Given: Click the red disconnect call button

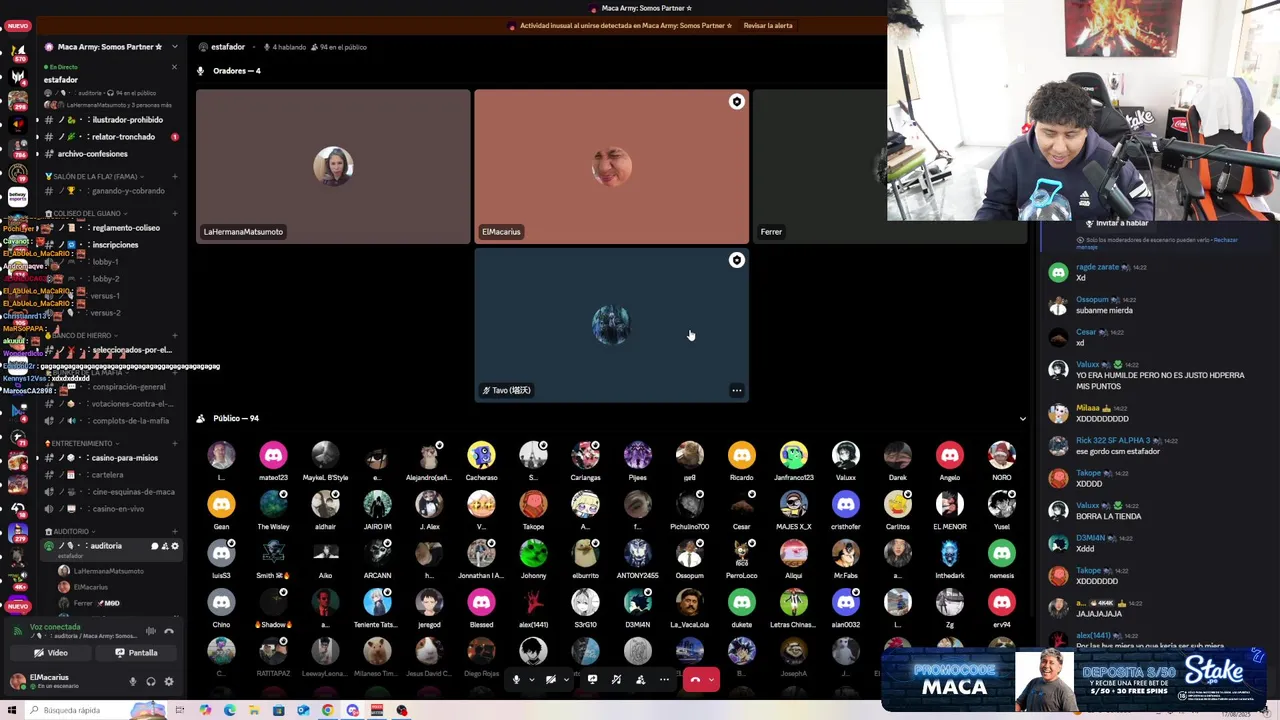Looking at the screenshot, I should [x=695, y=680].
